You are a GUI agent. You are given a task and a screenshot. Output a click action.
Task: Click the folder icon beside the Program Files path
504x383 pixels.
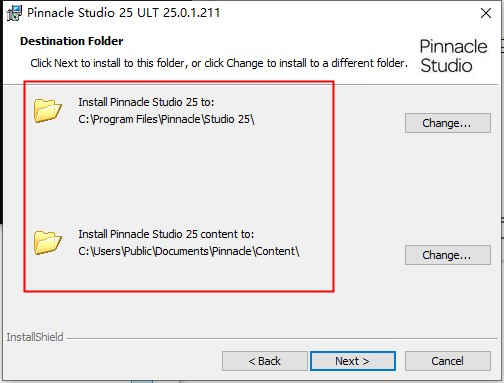tap(48, 111)
